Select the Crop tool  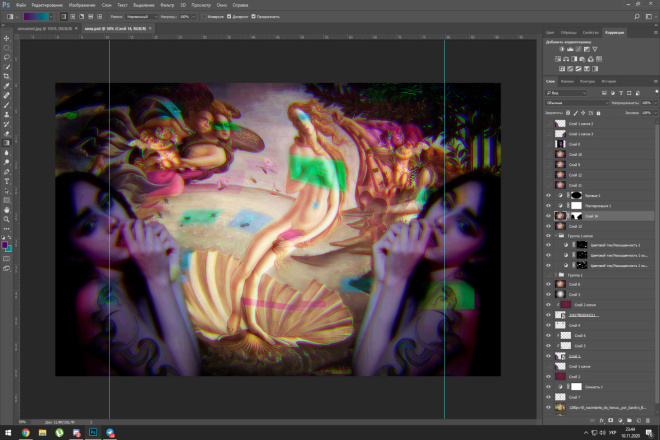coord(6,76)
